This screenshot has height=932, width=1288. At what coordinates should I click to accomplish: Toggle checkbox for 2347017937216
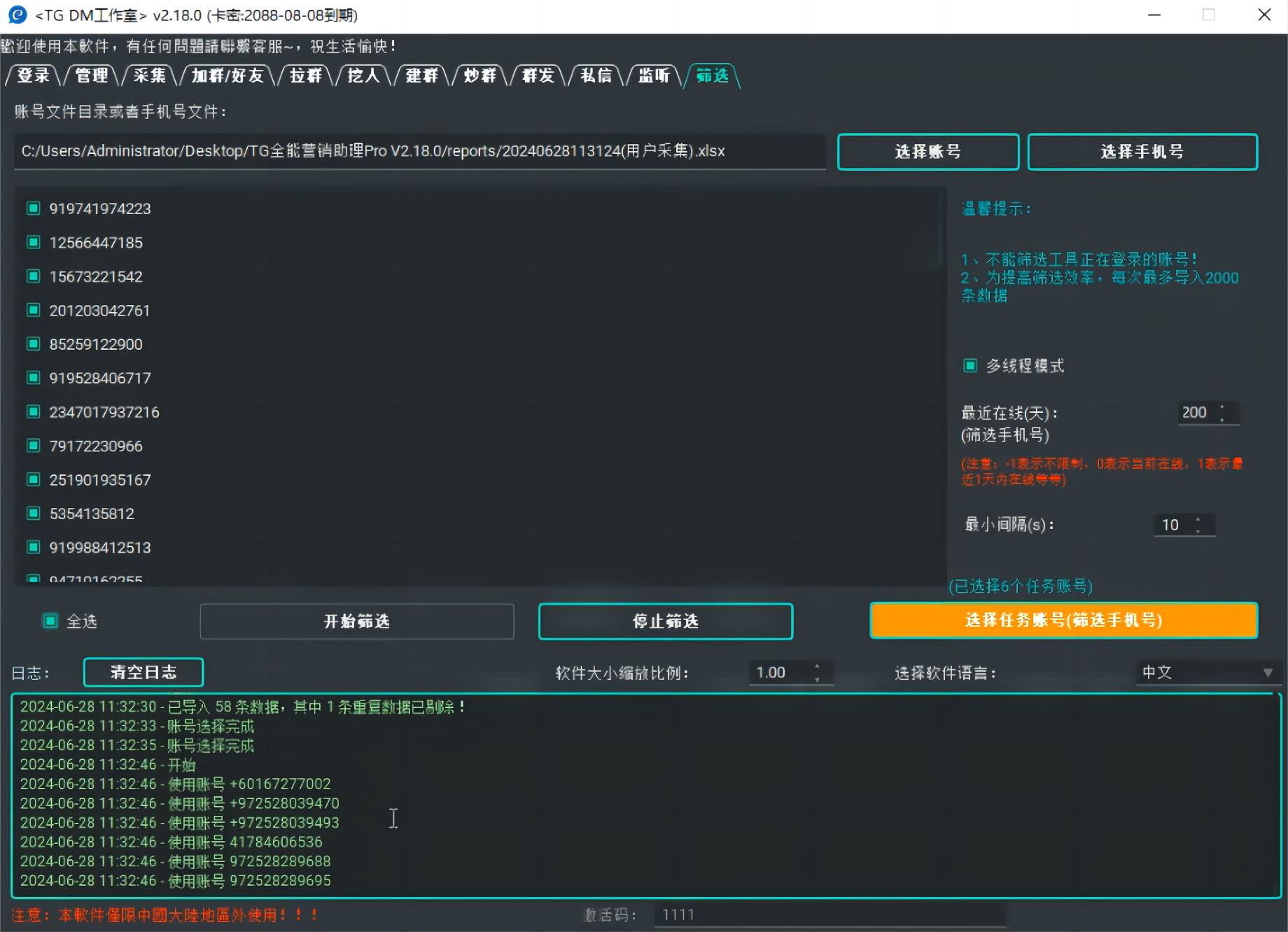click(33, 411)
